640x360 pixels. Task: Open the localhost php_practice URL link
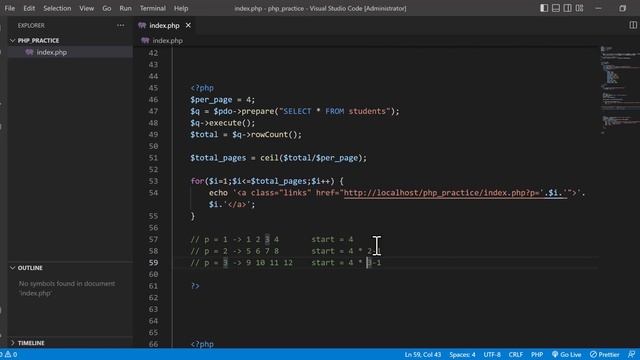click(456, 193)
